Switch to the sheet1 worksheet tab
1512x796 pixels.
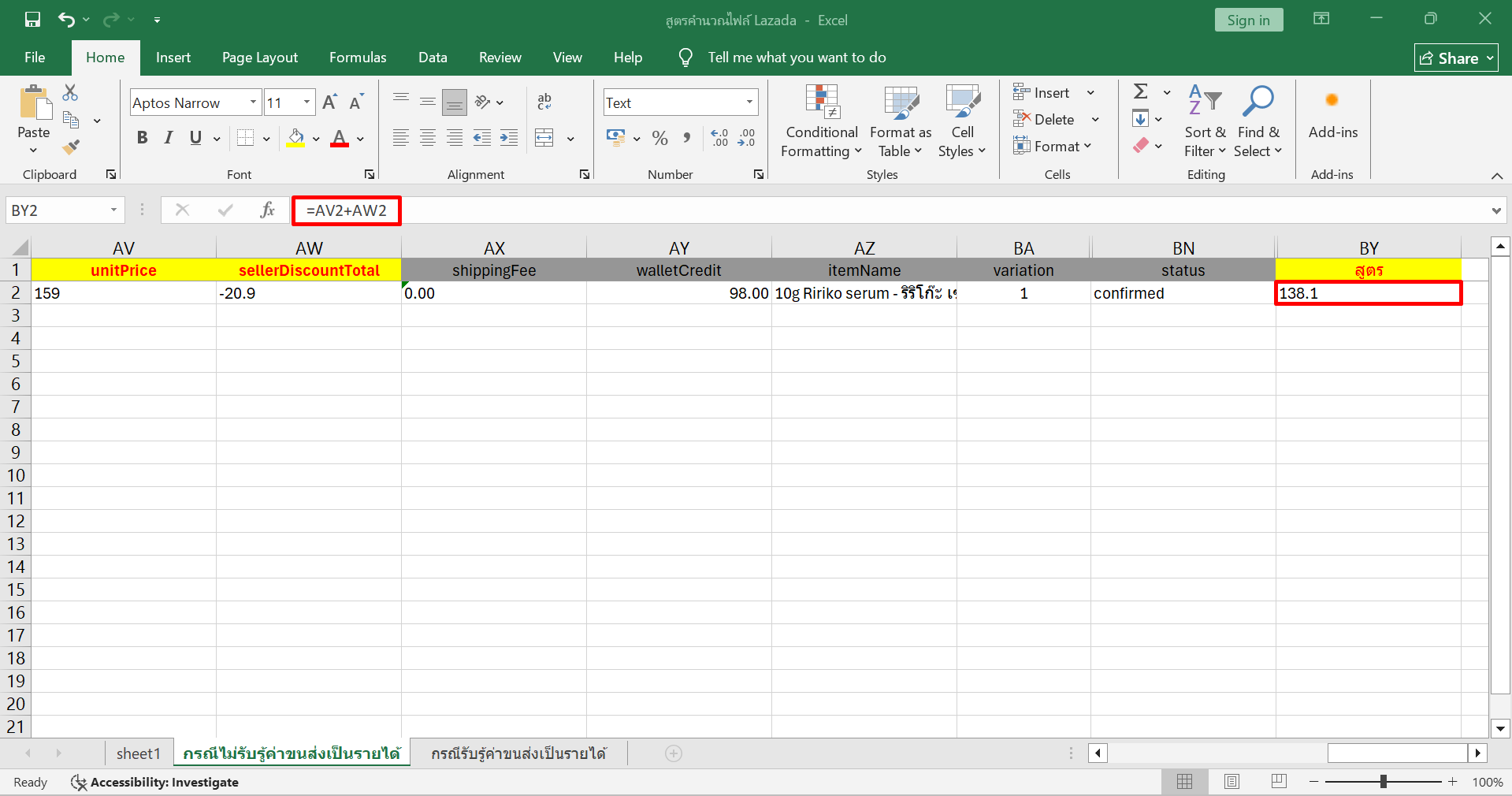[138, 753]
